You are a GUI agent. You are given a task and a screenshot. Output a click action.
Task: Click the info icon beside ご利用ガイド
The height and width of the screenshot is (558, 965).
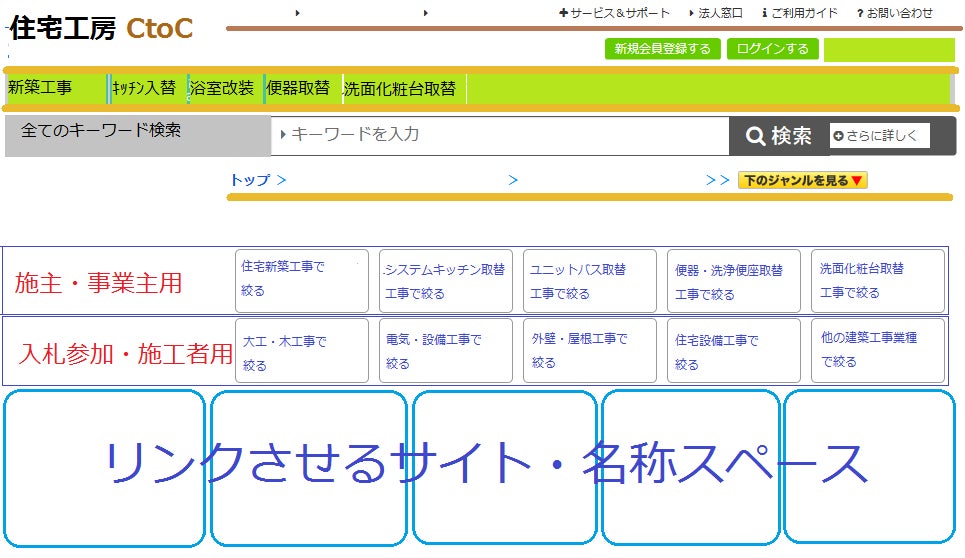(x=764, y=13)
